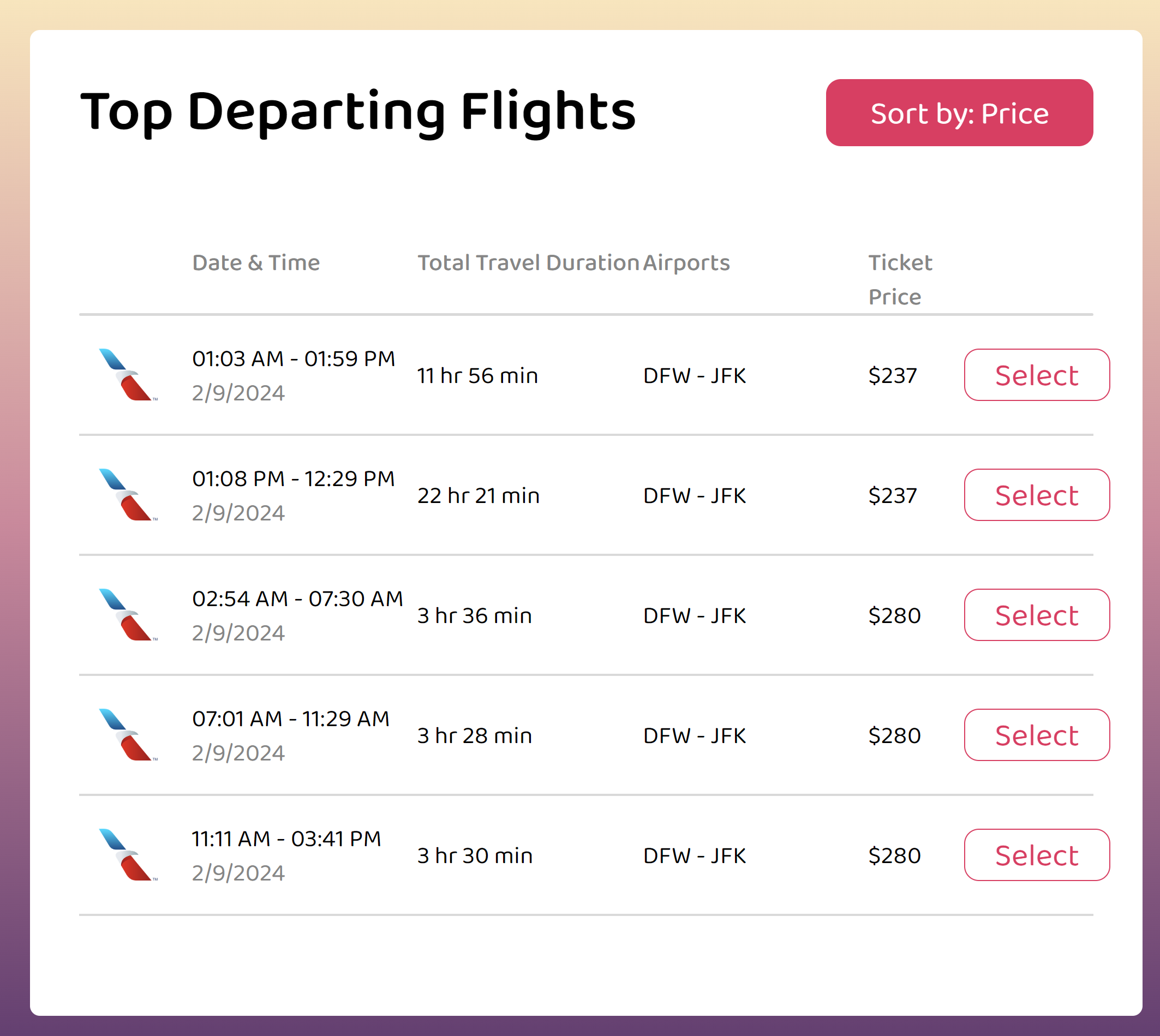This screenshot has width=1160, height=1036.
Task: Click the airline logo on the 07:01 AM flight
Action: [x=127, y=735]
